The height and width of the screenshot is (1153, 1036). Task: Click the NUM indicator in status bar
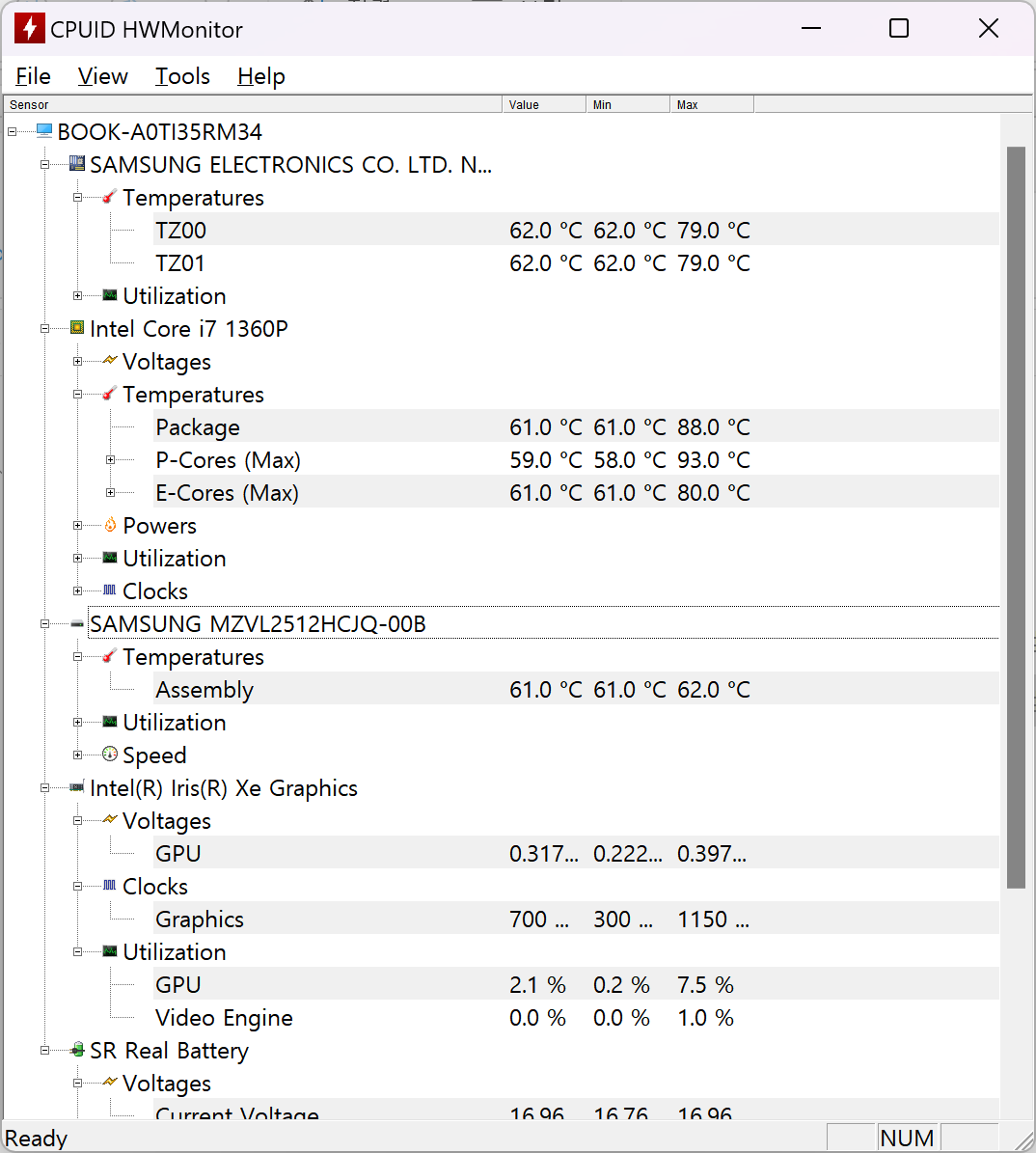(908, 1138)
